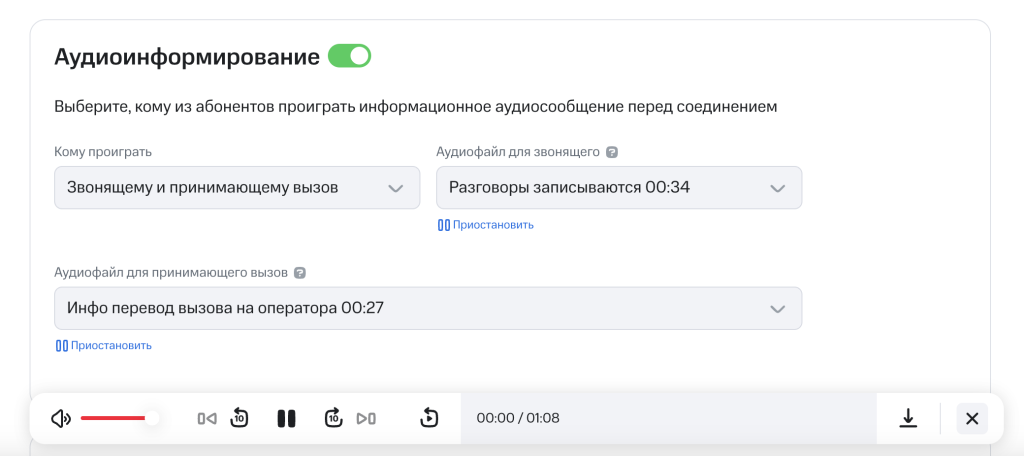Click Приостановить under Разговоры записываются
Screen dimensions: 1024x456
click(486, 225)
